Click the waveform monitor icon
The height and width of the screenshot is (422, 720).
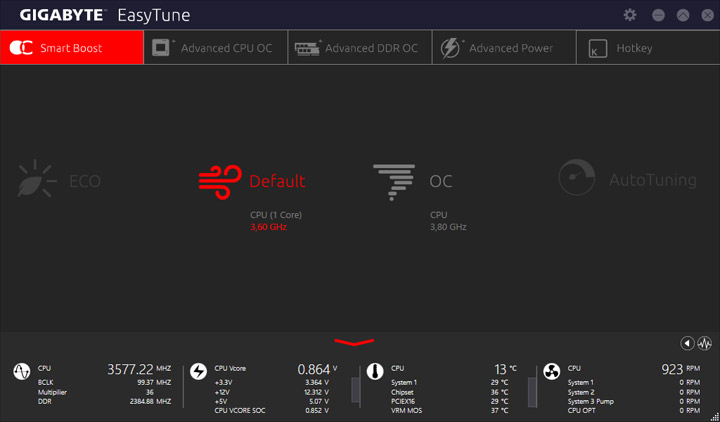click(x=704, y=343)
